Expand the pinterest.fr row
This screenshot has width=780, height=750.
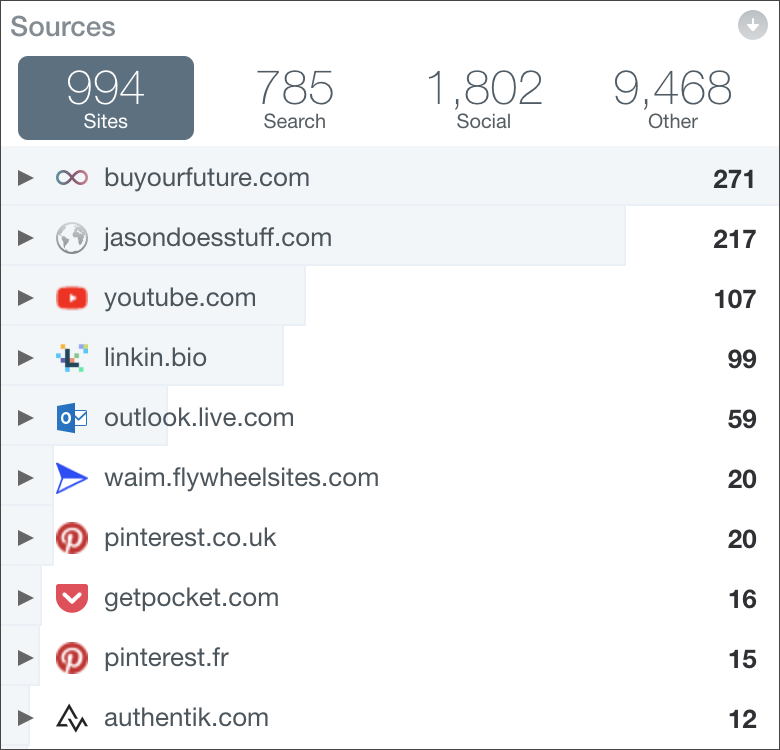(x=25, y=657)
